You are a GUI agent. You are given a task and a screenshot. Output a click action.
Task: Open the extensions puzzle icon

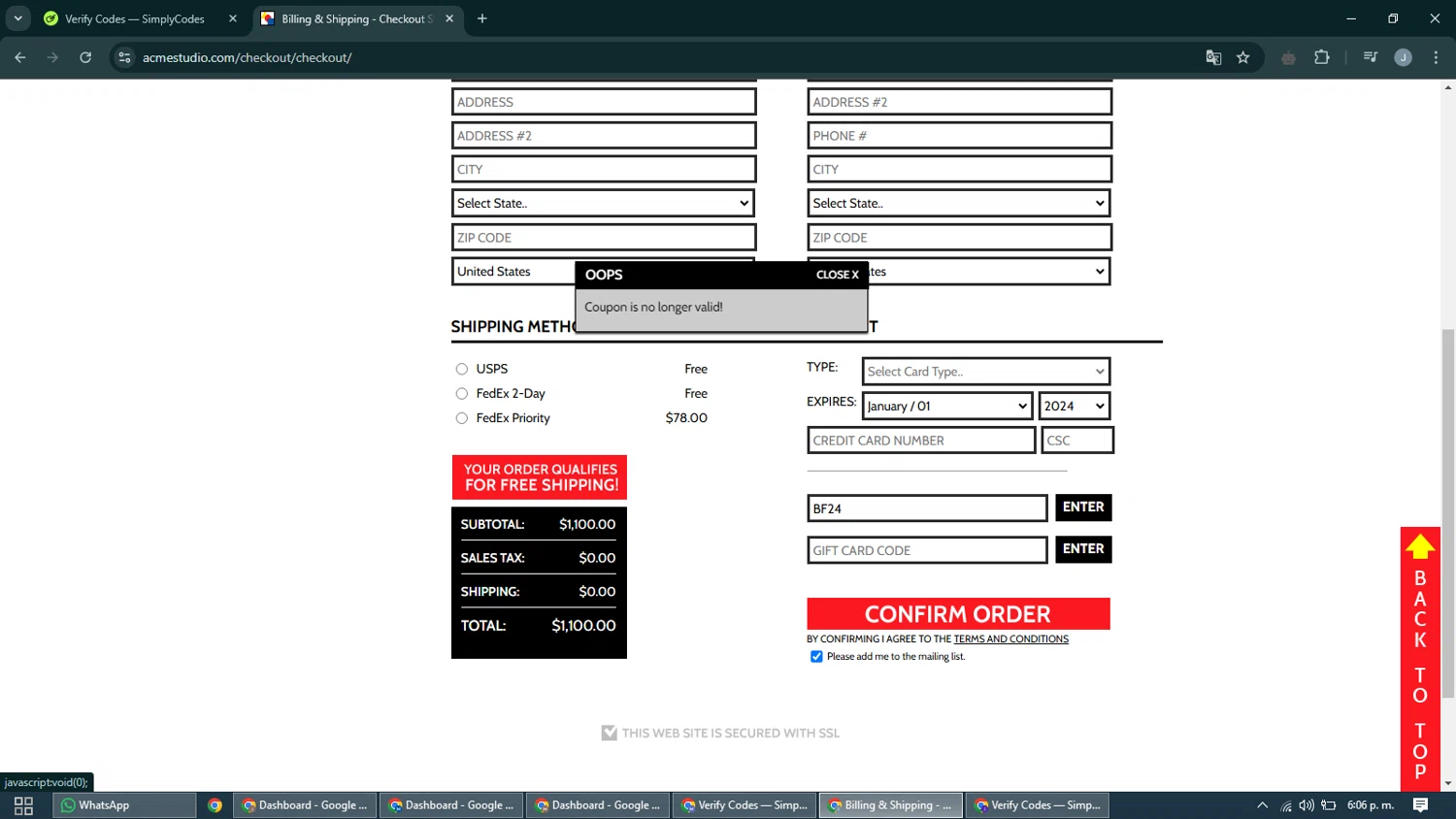coord(1321,57)
